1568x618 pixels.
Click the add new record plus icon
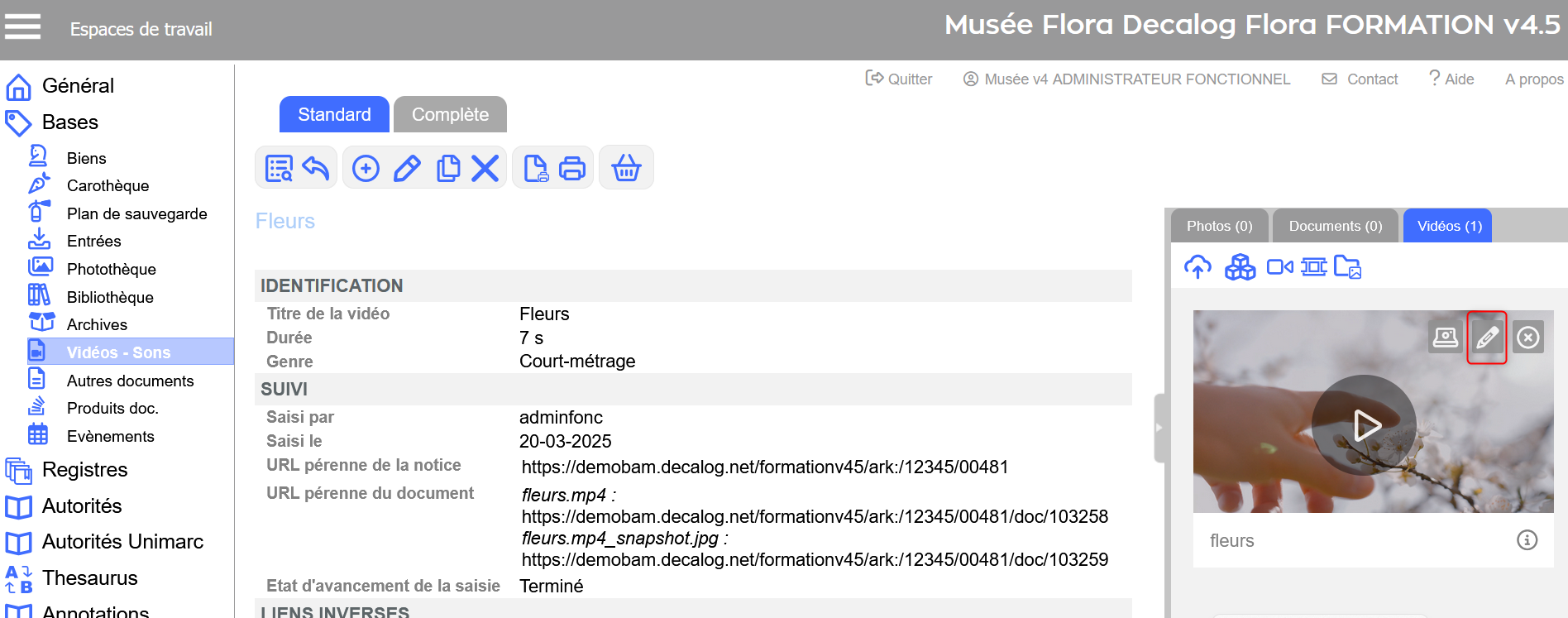coord(366,168)
